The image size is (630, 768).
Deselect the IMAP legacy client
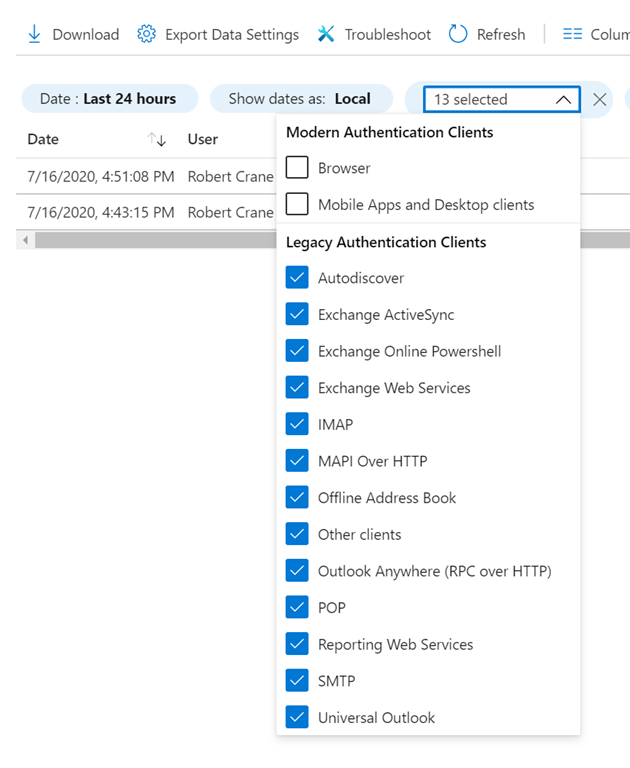pos(297,424)
